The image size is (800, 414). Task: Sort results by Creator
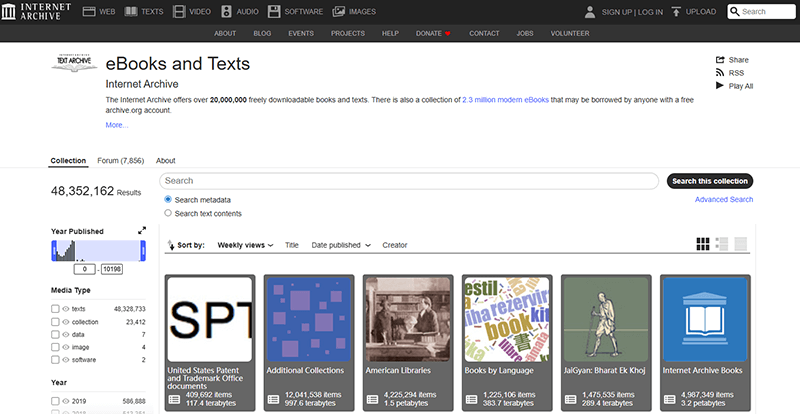coord(395,245)
